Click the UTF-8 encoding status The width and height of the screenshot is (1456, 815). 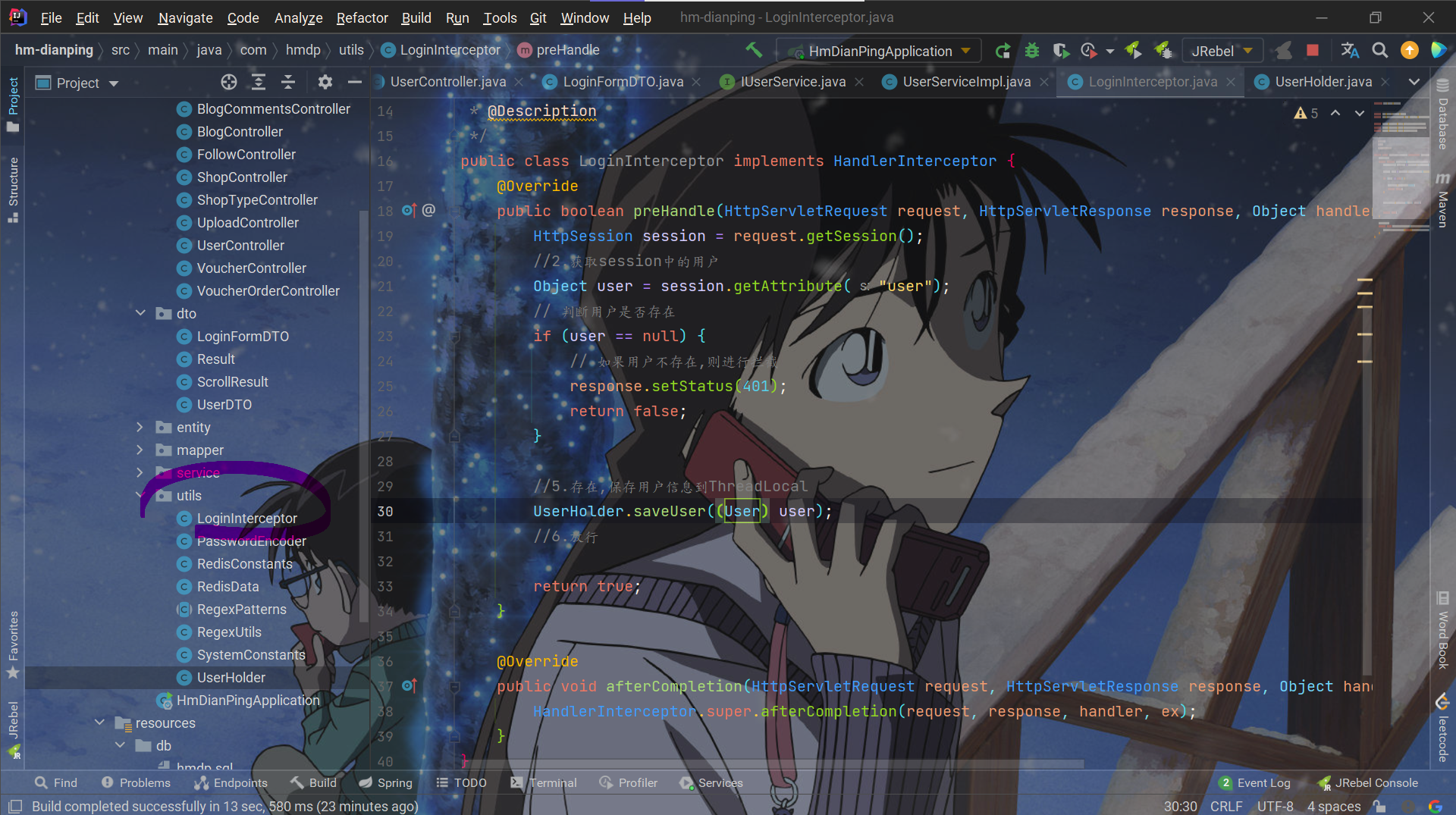[1275, 806]
